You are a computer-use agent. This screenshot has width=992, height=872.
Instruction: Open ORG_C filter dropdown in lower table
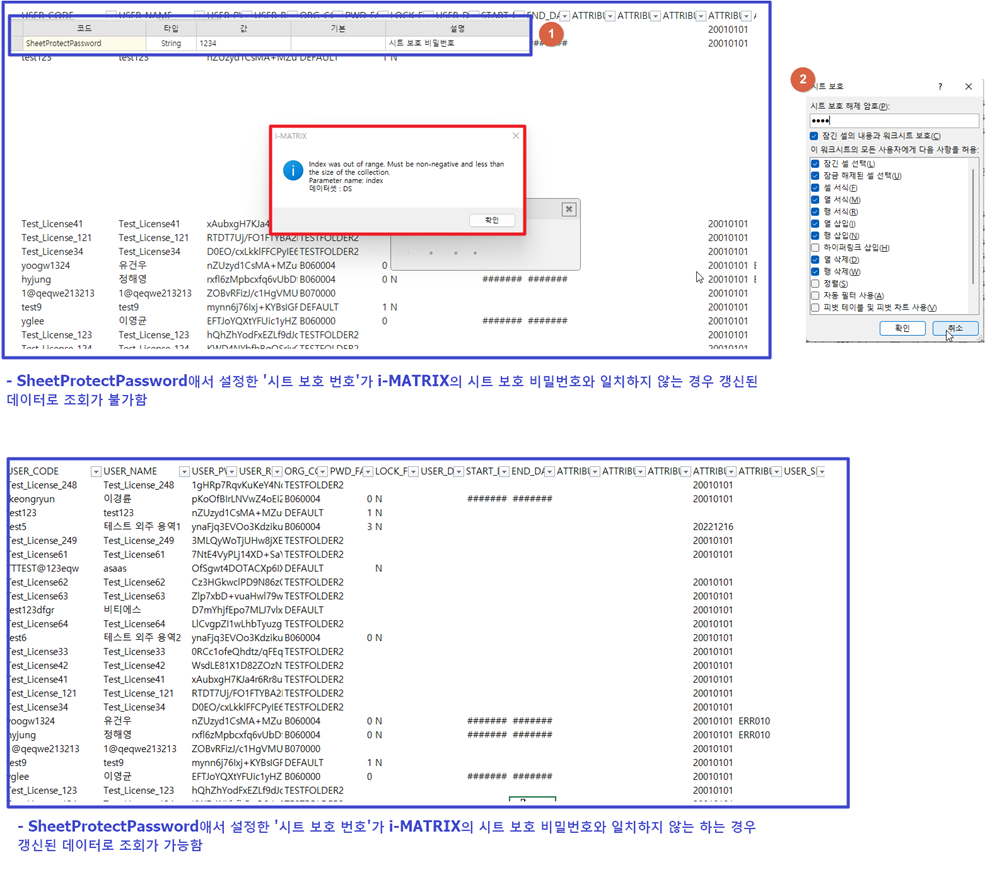(323, 471)
